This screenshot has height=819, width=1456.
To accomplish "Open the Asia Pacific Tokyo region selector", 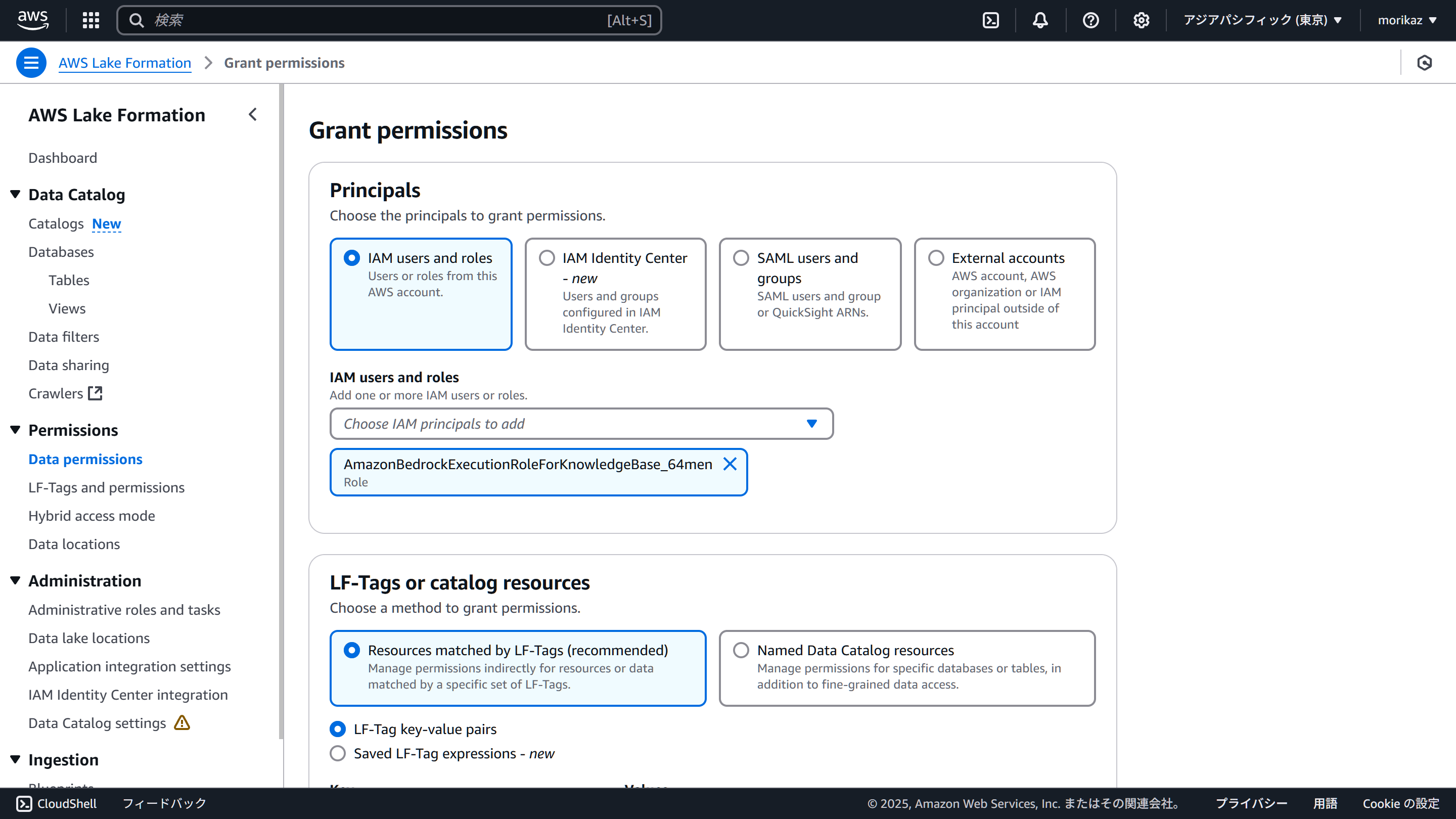I will pos(1261,20).
